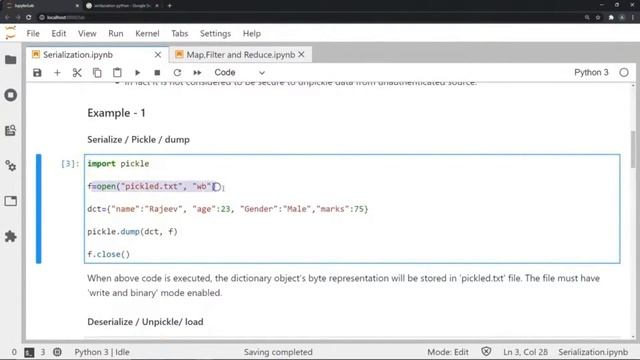Close the Serialization.ipynb tab
The image size is (640, 360).
click(x=158, y=55)
